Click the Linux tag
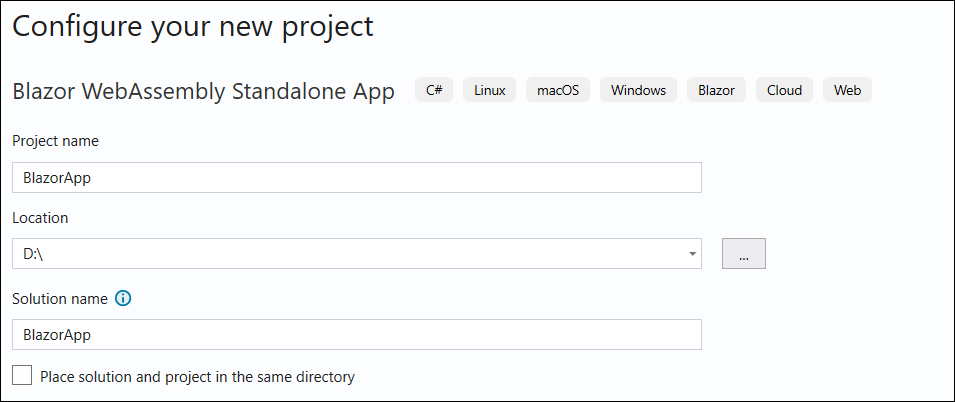Screen dimensions: 955x402 click(490, 90)
